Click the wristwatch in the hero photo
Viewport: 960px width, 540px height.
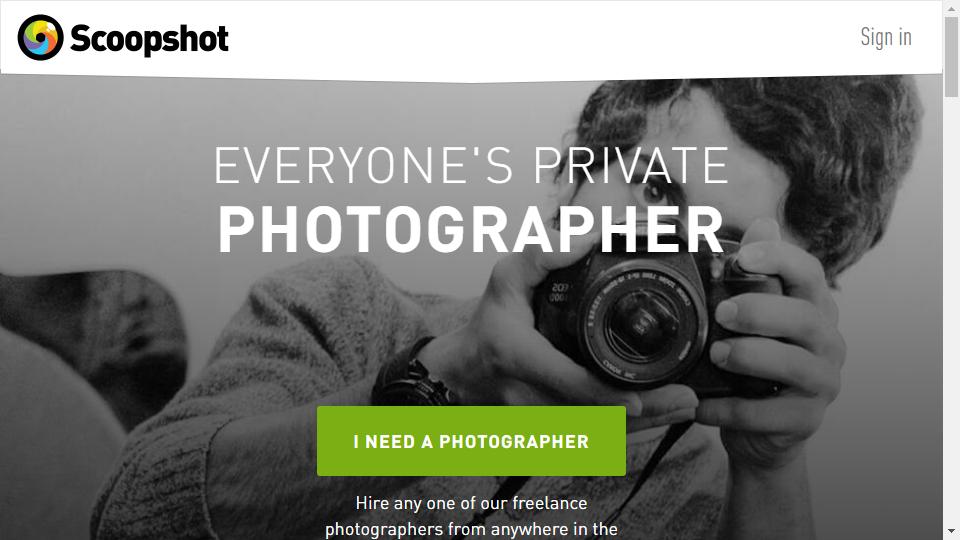[414, 377]
